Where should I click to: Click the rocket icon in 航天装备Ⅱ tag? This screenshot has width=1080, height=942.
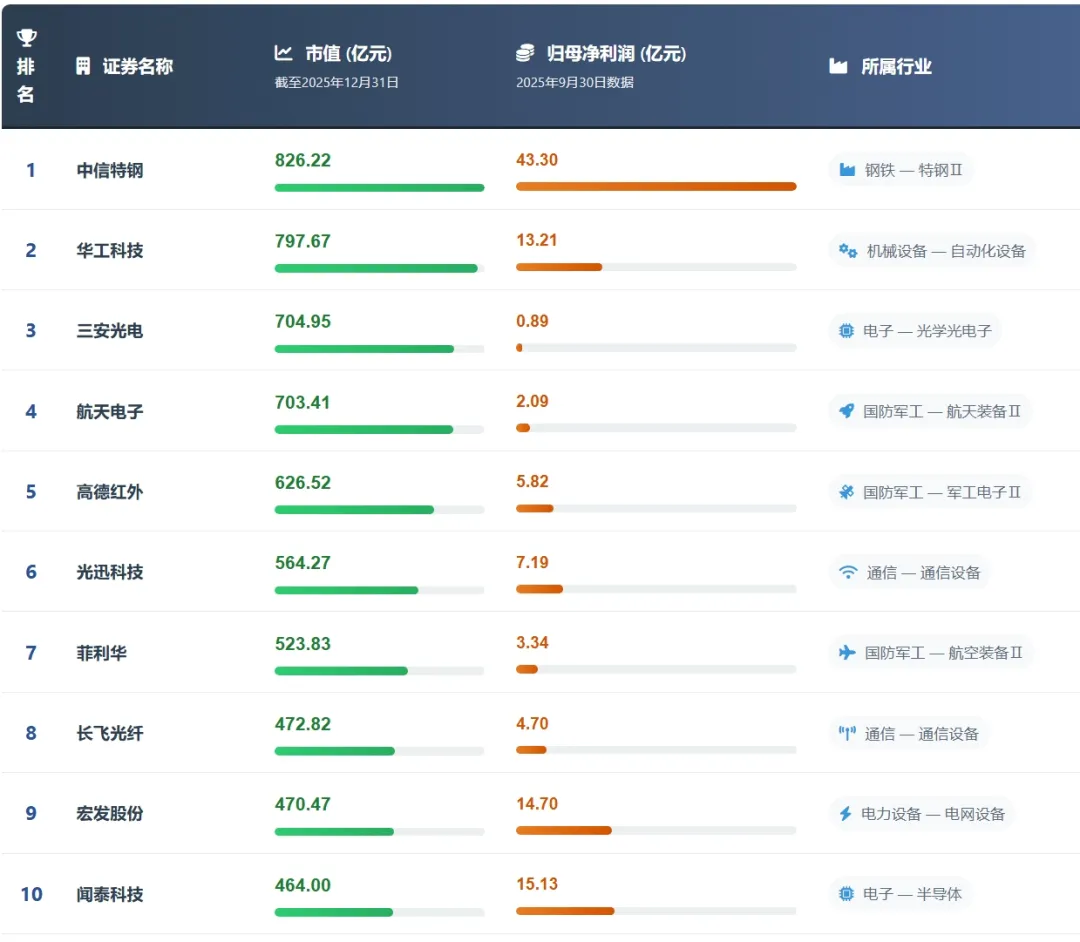click(846, 411)
